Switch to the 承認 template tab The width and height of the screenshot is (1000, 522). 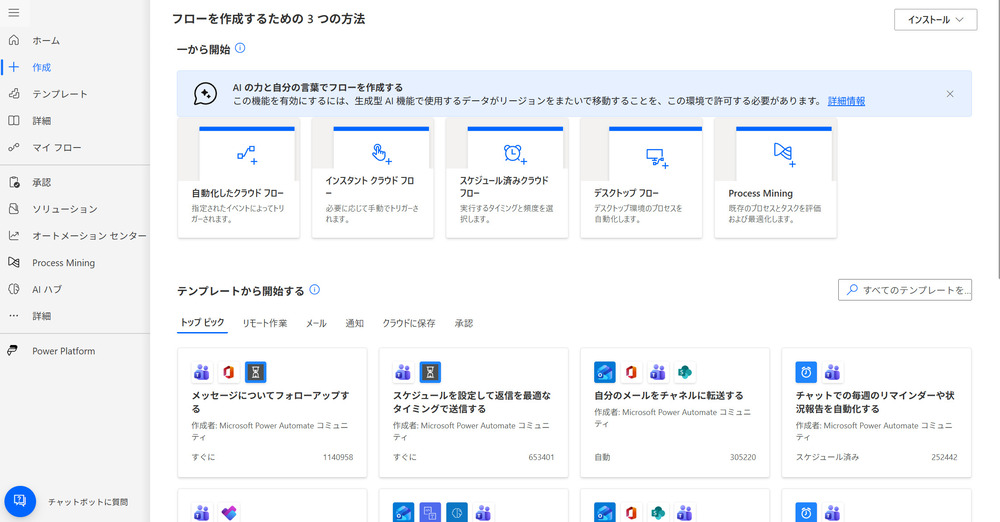464,324
